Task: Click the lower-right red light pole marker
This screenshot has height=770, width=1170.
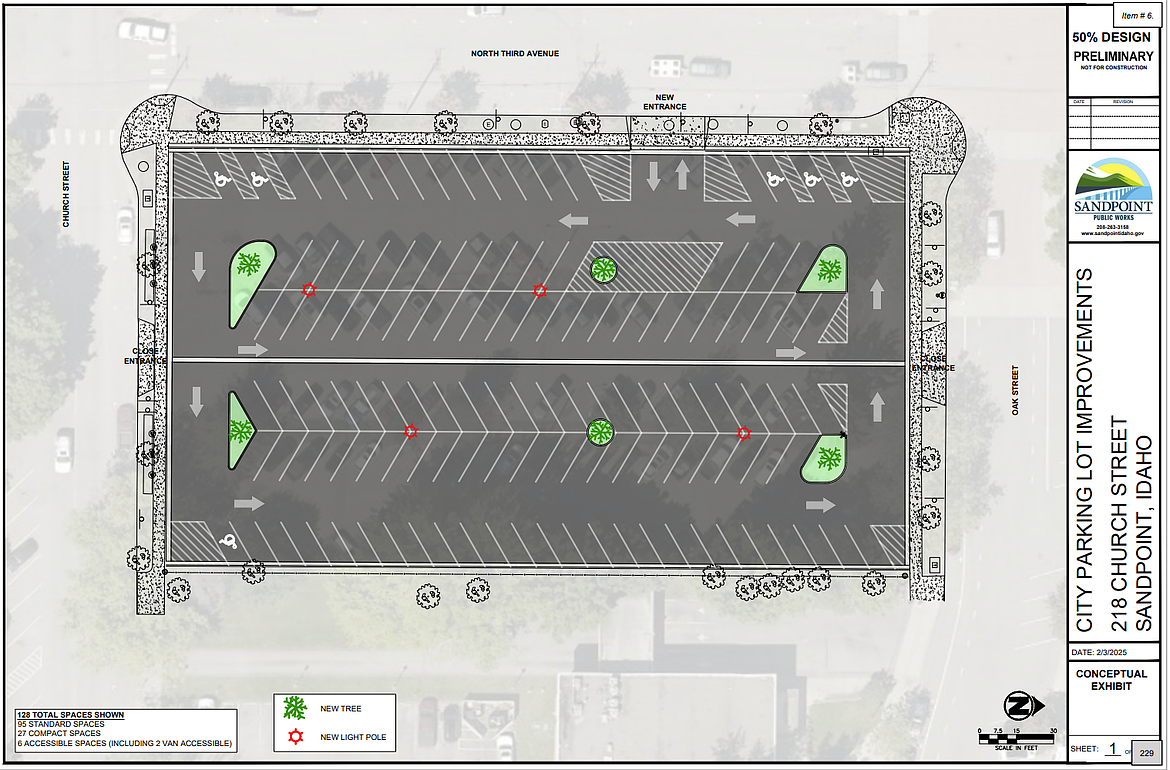Action: 743,433
